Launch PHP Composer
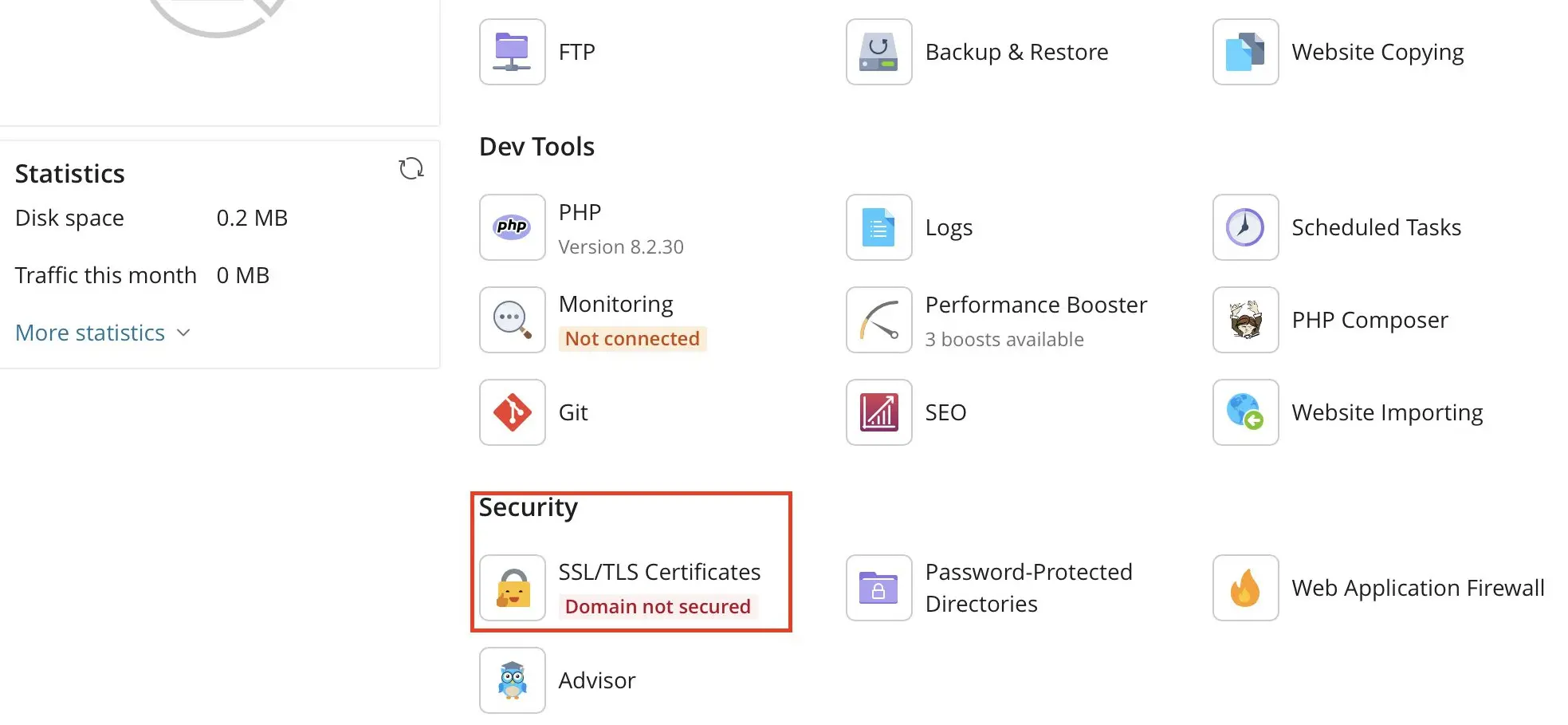 1244,319
